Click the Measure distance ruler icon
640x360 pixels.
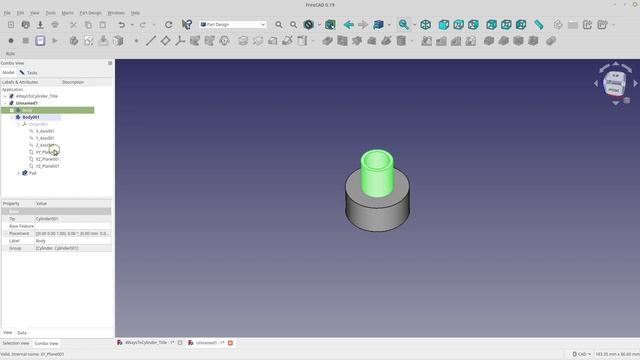539,24
